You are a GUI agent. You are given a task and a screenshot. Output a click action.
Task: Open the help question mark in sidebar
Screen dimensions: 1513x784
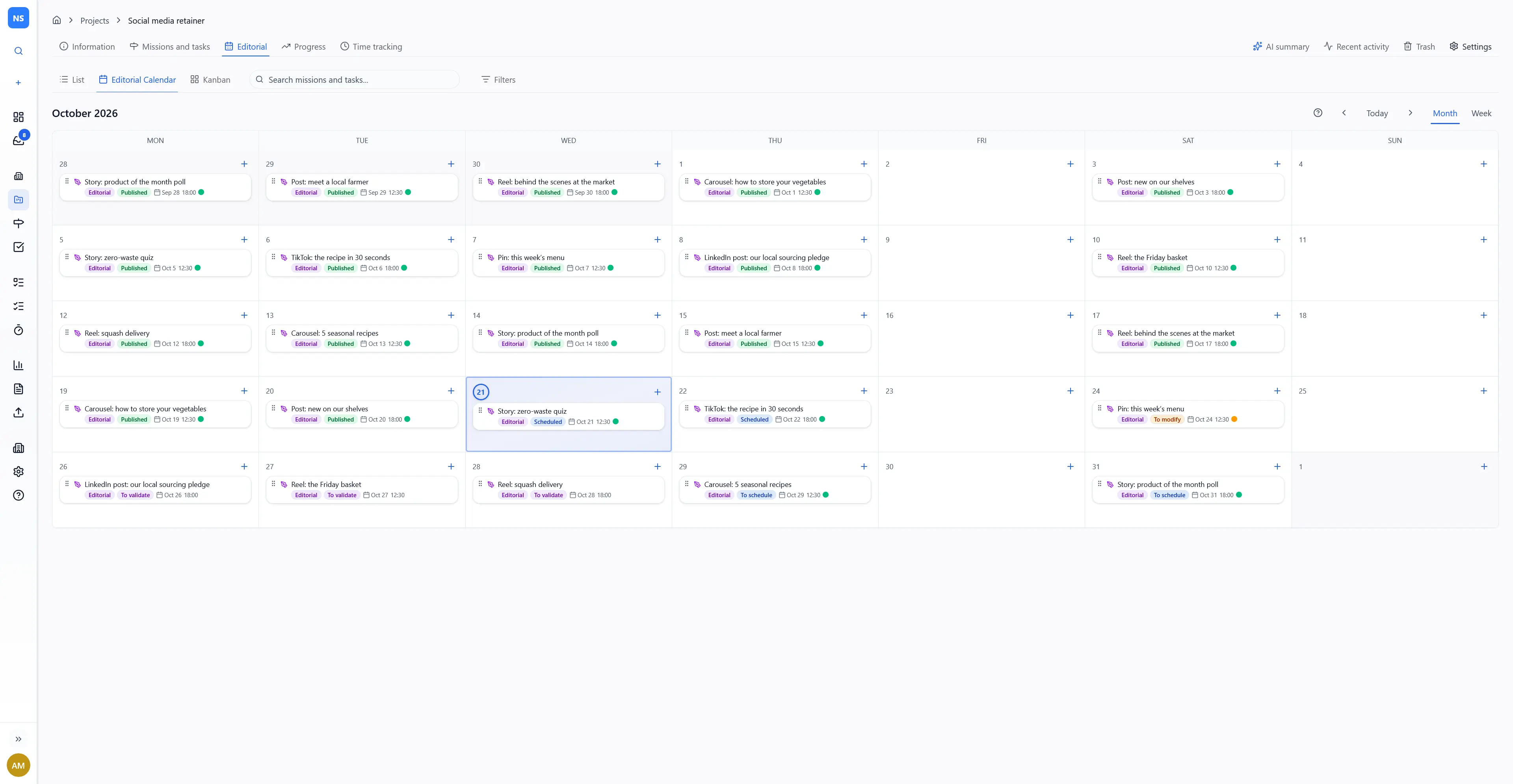tap(18, 496)
